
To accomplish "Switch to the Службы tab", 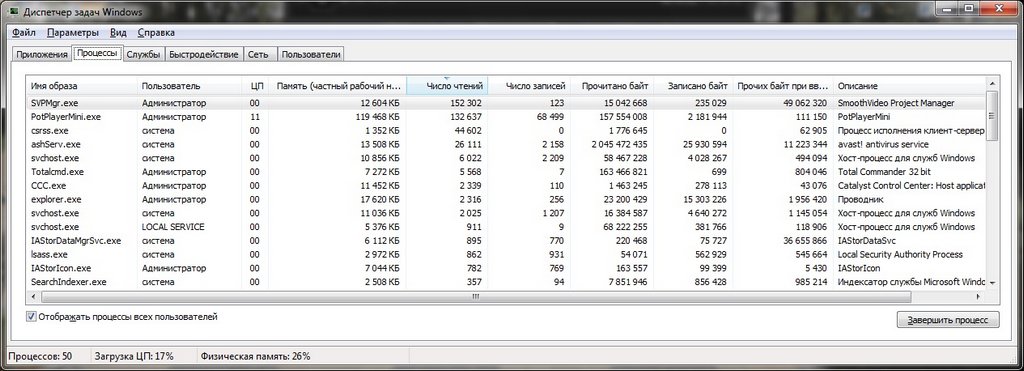I will [x=144, y=55].
